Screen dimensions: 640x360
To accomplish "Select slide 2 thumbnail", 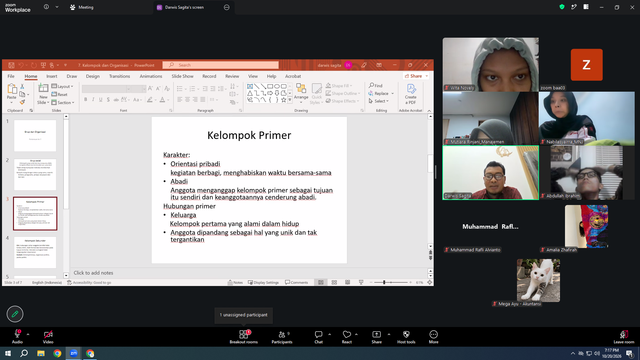I will [35, 175].
